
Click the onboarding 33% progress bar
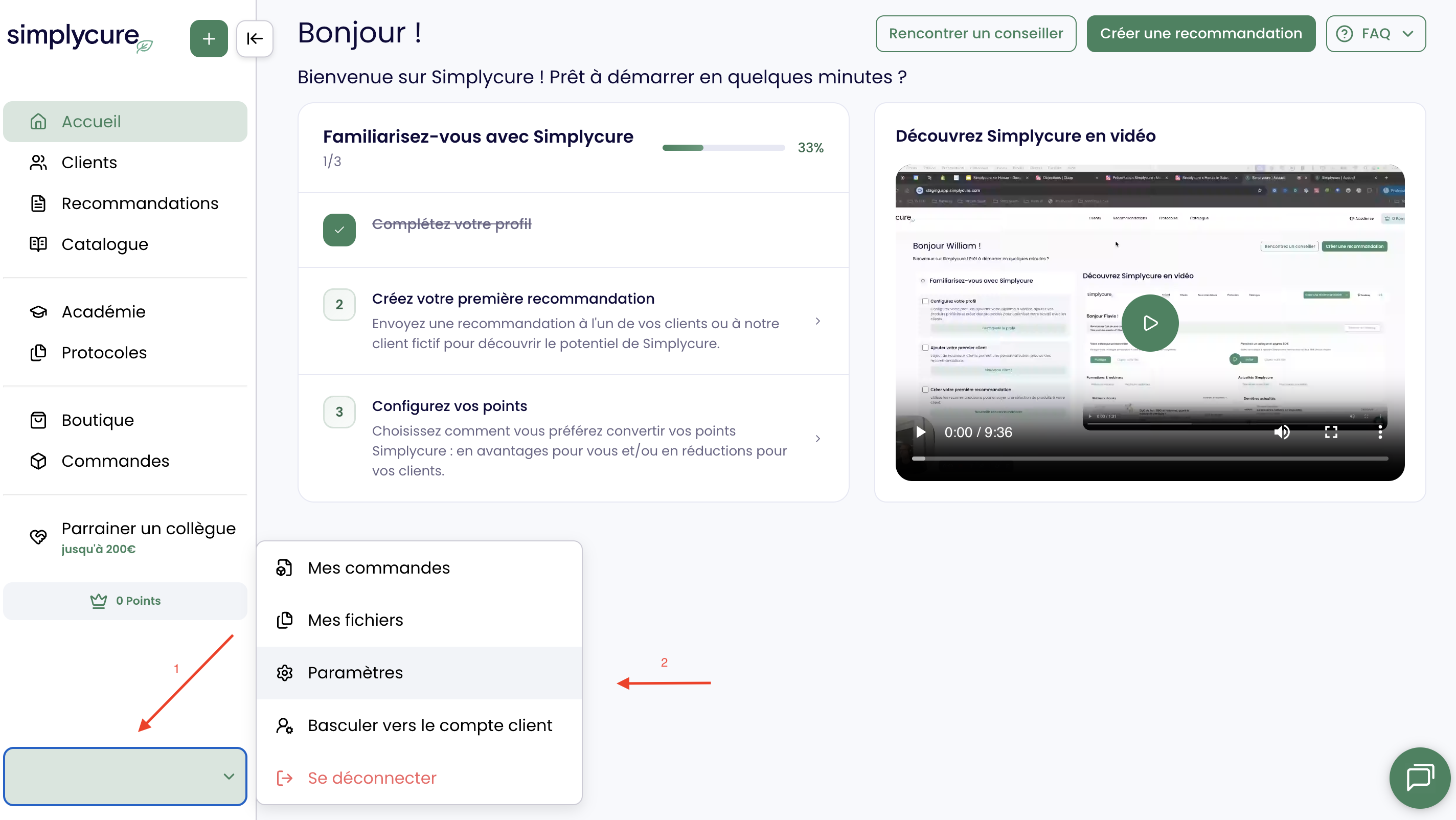pos(723,148)
